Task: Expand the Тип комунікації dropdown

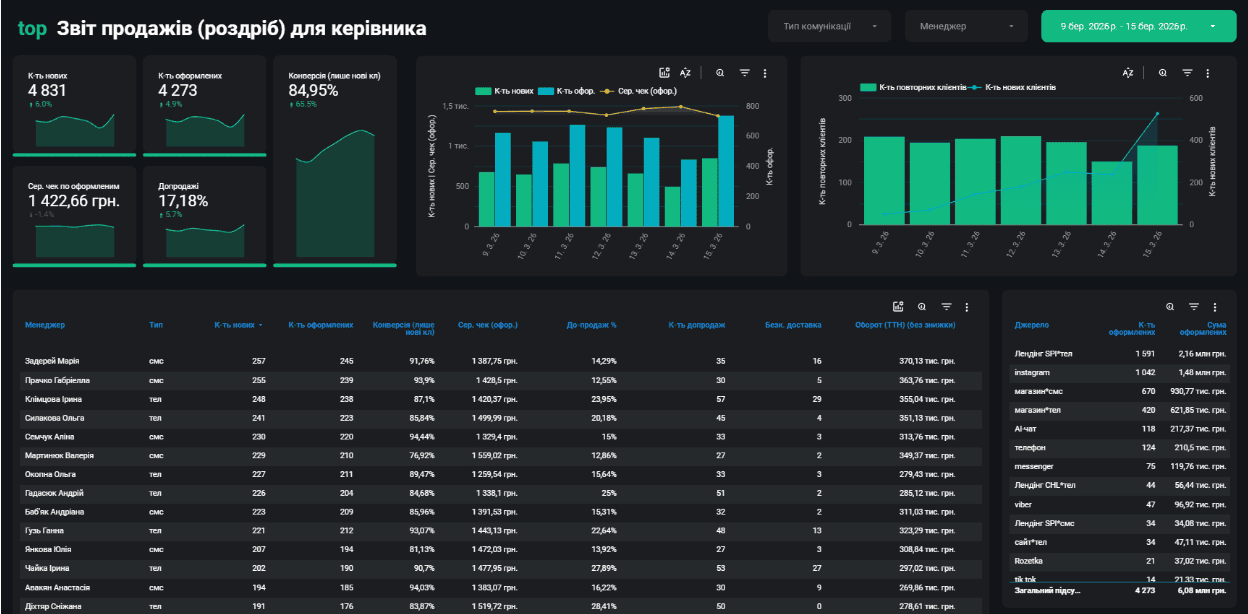Action: tap(830, 26)
